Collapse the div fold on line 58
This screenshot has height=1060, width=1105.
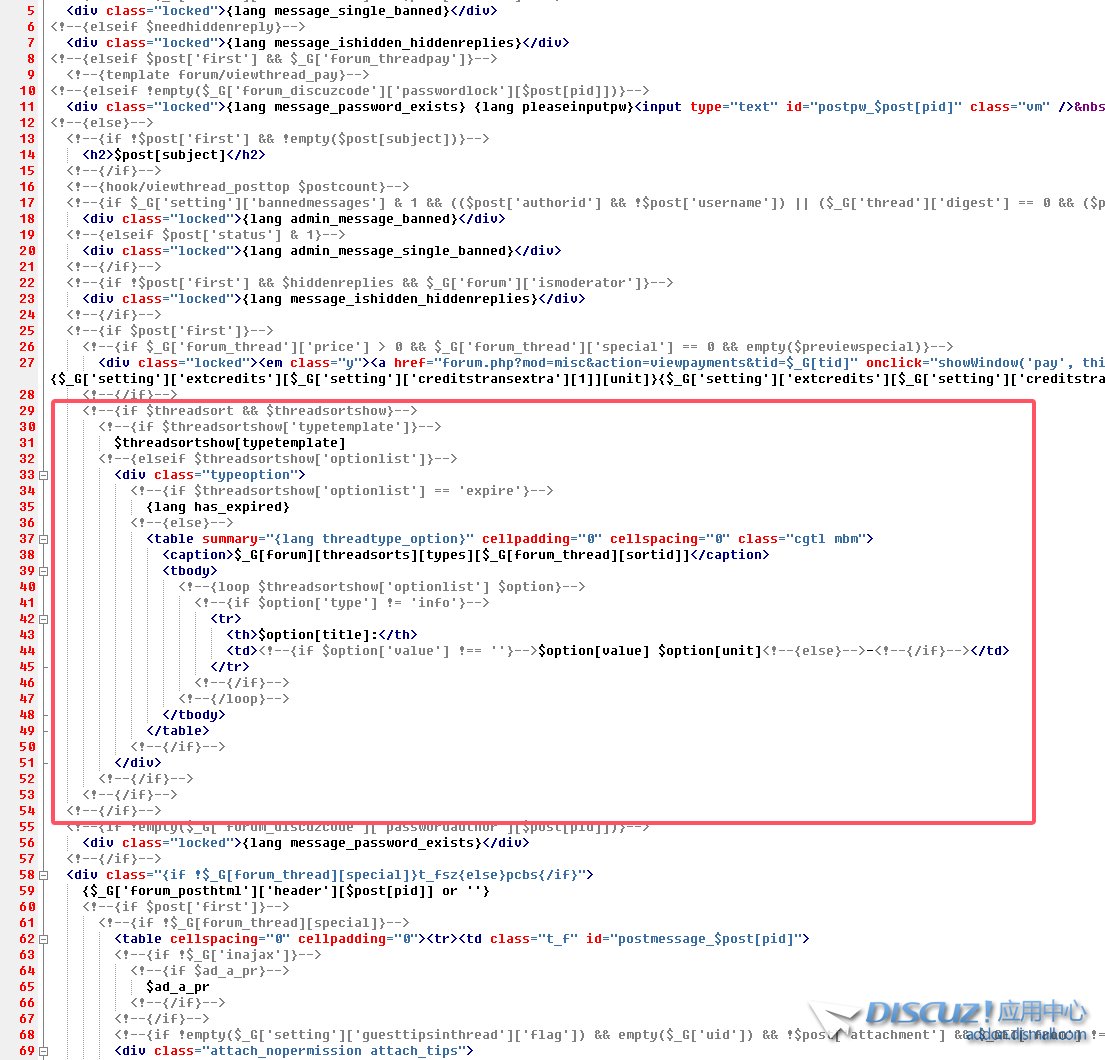point(43,875)
